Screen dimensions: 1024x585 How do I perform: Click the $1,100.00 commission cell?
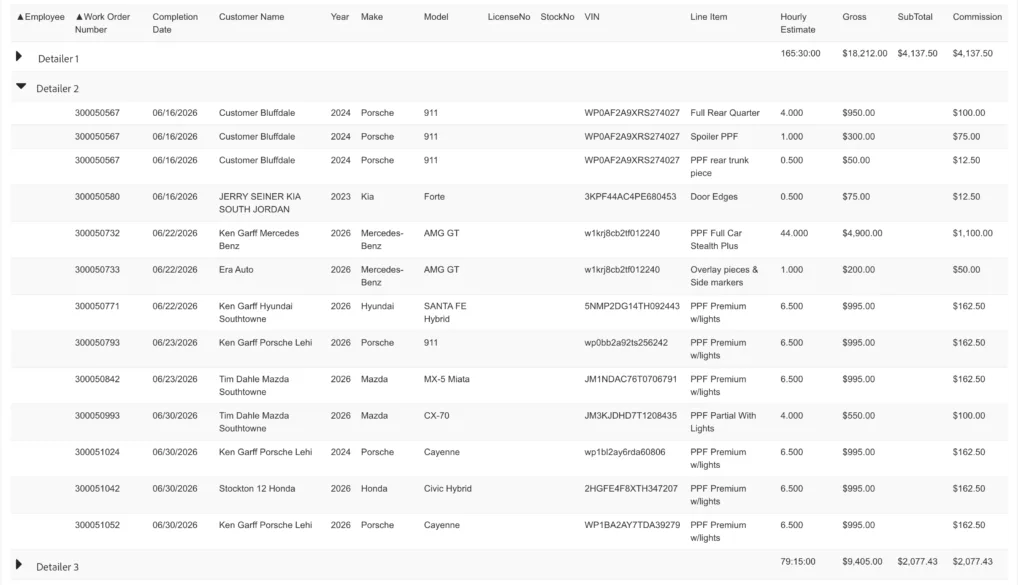[x=972, y=233]
